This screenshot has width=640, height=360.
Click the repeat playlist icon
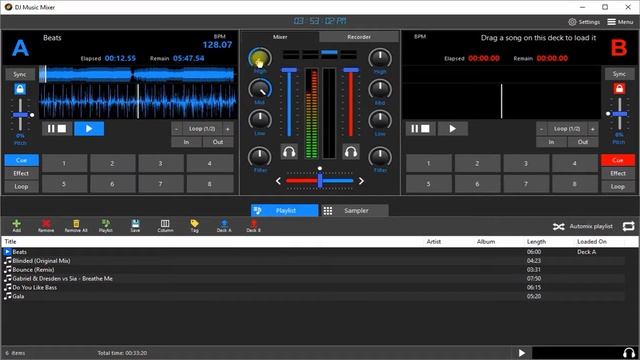[629, 227]
